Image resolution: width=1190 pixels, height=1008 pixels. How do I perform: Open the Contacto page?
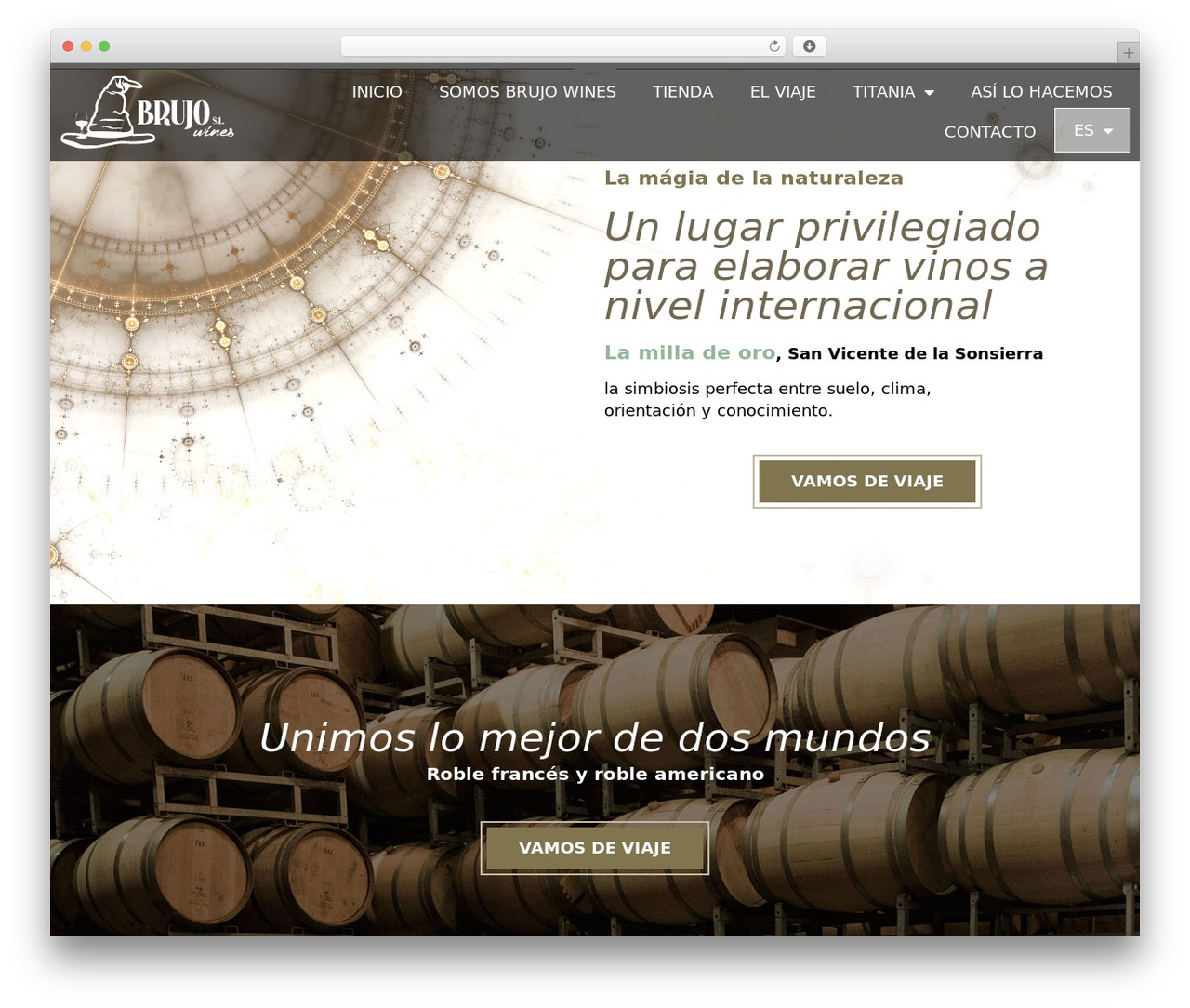pyautogui.click(x=990, y=132)
